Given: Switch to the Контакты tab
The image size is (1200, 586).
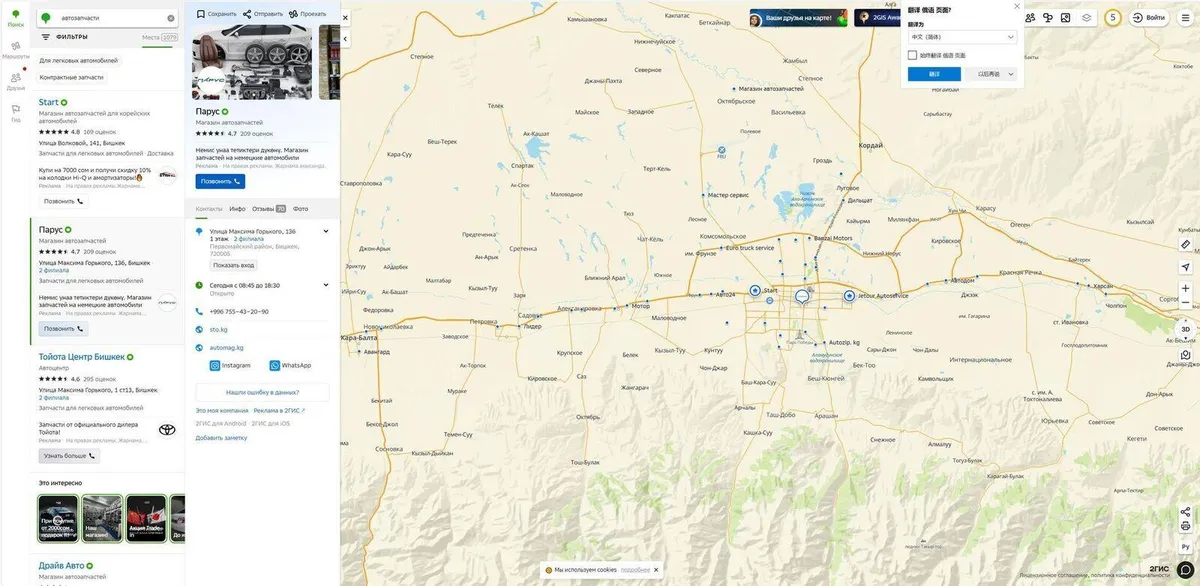Looking at the screenshot, I should coord(209,209).
